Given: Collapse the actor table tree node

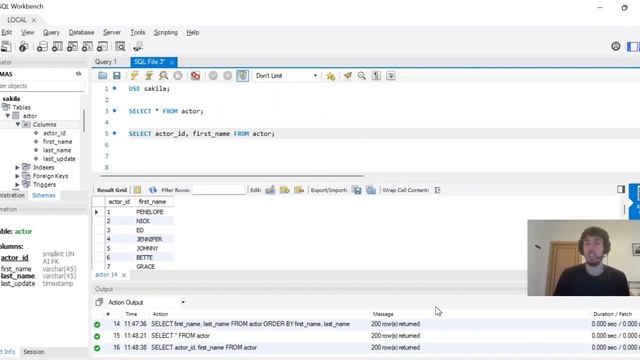Looking at the screenshot, I should coord(8,116).
